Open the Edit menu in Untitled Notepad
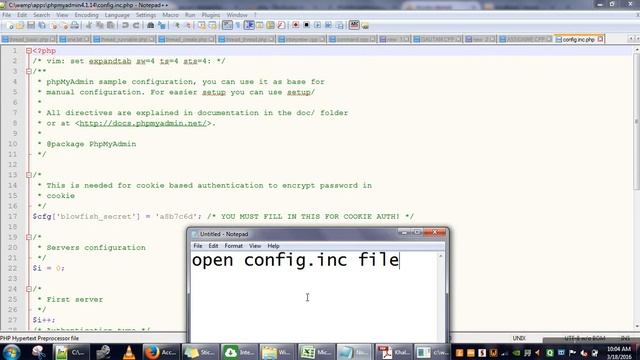This screenshot has height=360, width=640. coord(213,246)
